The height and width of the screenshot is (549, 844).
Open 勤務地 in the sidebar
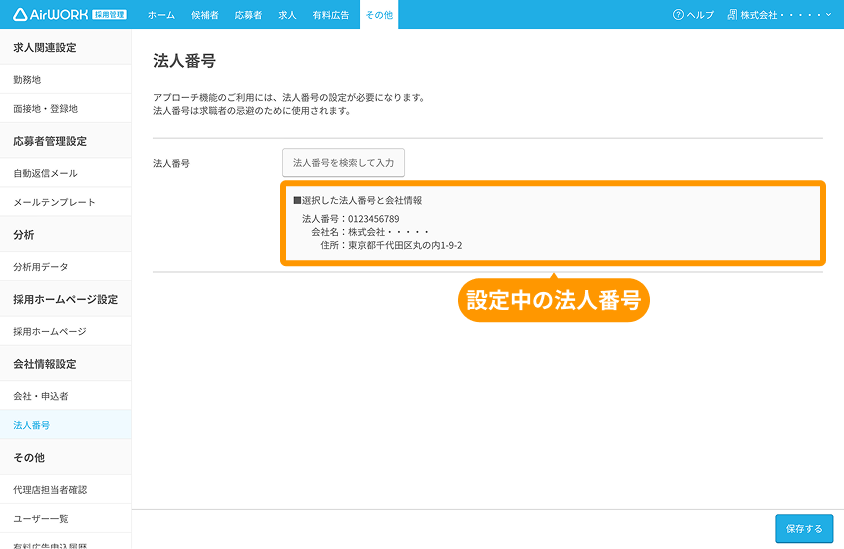[x=66, y=80]
